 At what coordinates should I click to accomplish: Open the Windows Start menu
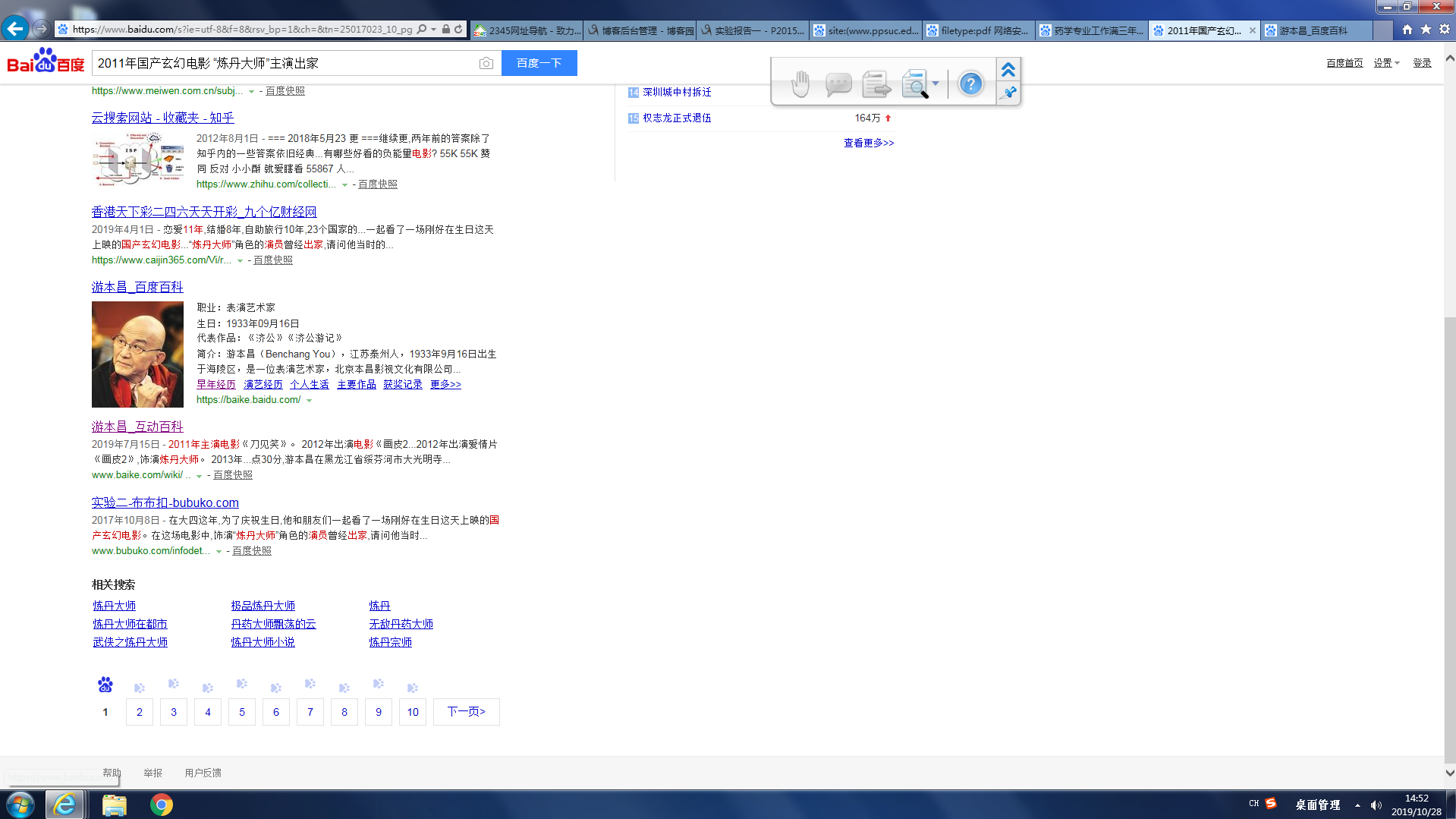20,805
